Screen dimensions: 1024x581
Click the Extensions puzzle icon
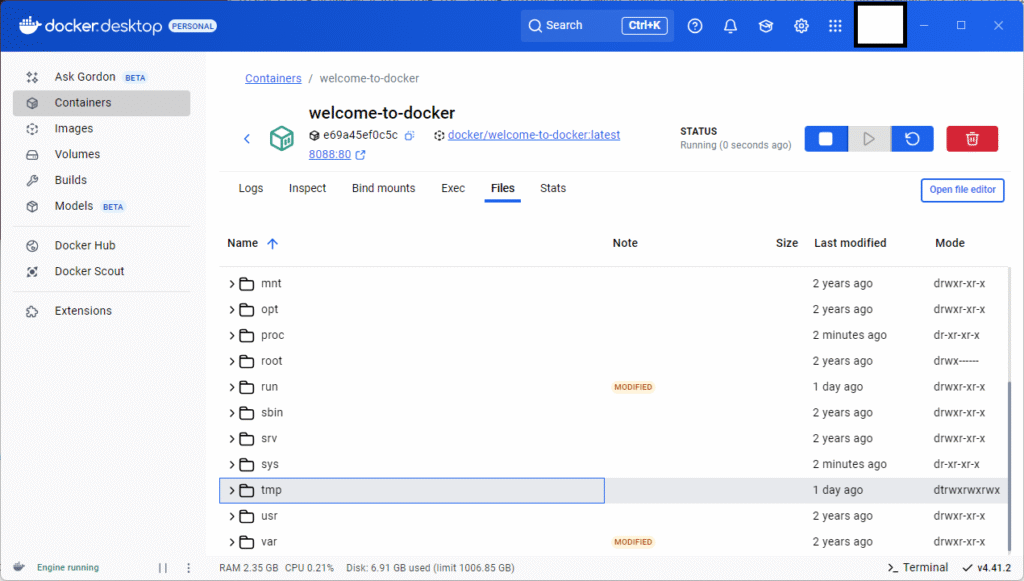pyautogui.click(x=32, y=311)
